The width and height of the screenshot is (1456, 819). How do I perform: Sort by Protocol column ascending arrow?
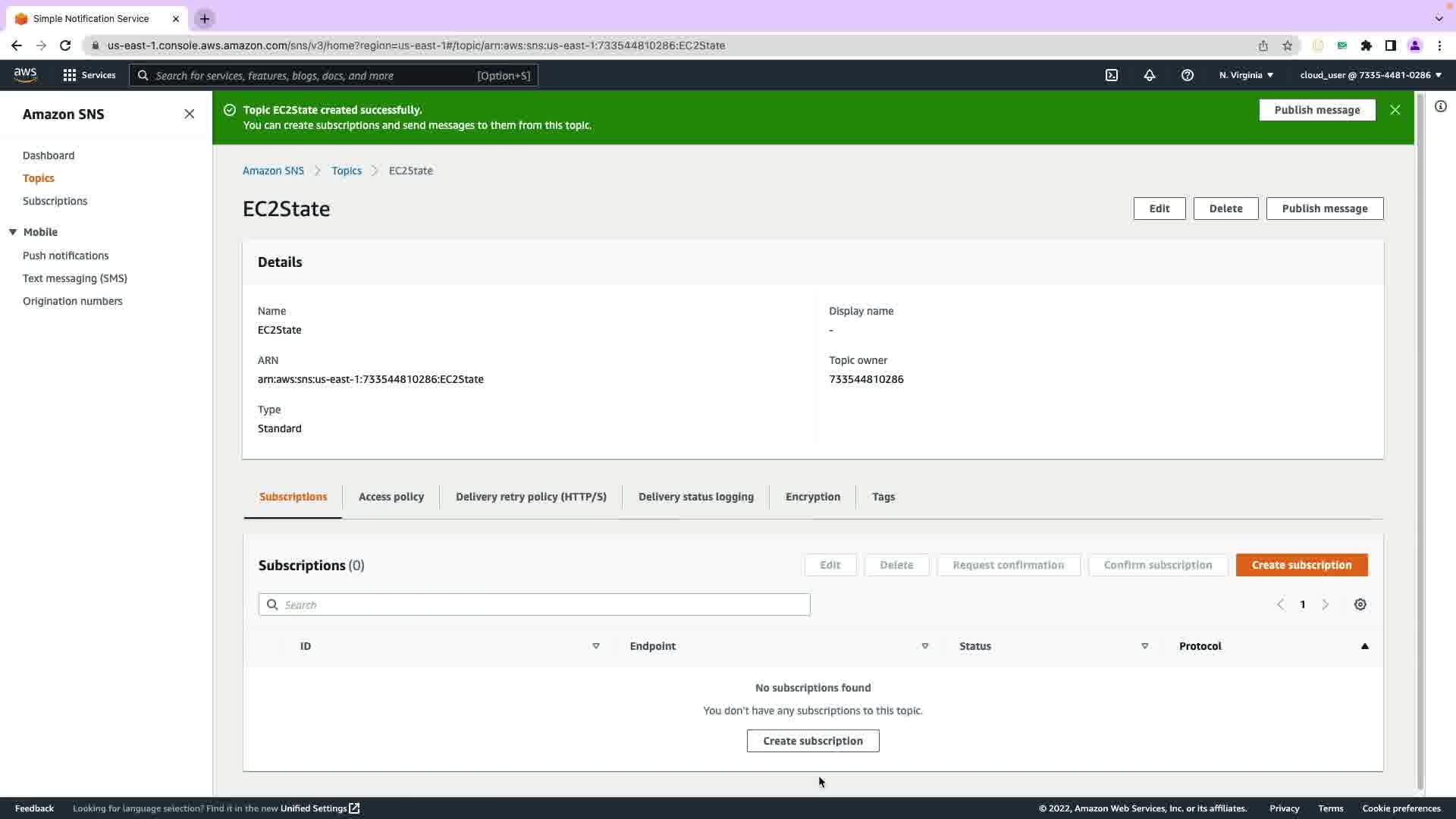[1365, 646]
